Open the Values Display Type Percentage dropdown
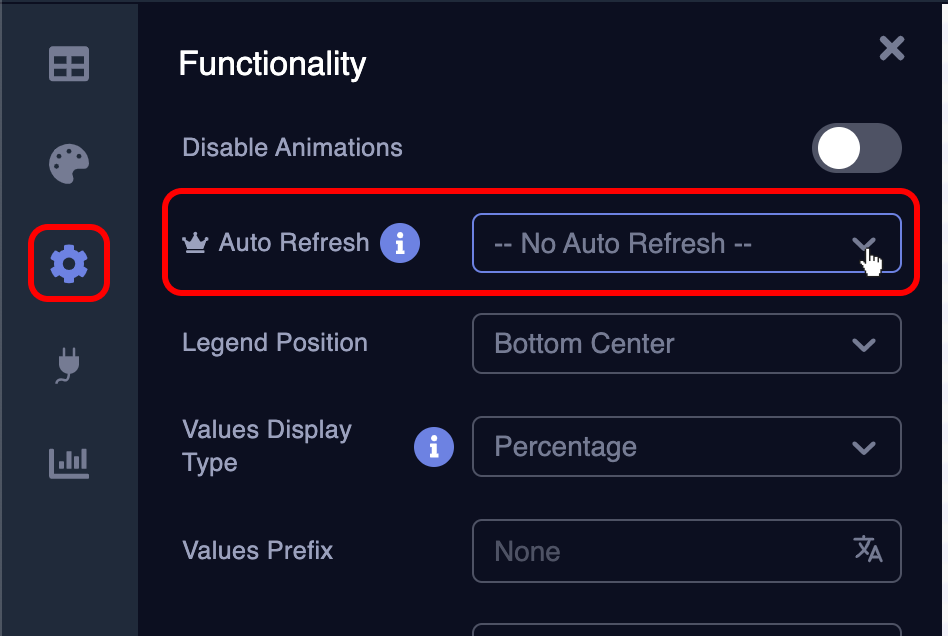Screen dimensions: 948x636 pyautogui.click(x=687, y=447)
